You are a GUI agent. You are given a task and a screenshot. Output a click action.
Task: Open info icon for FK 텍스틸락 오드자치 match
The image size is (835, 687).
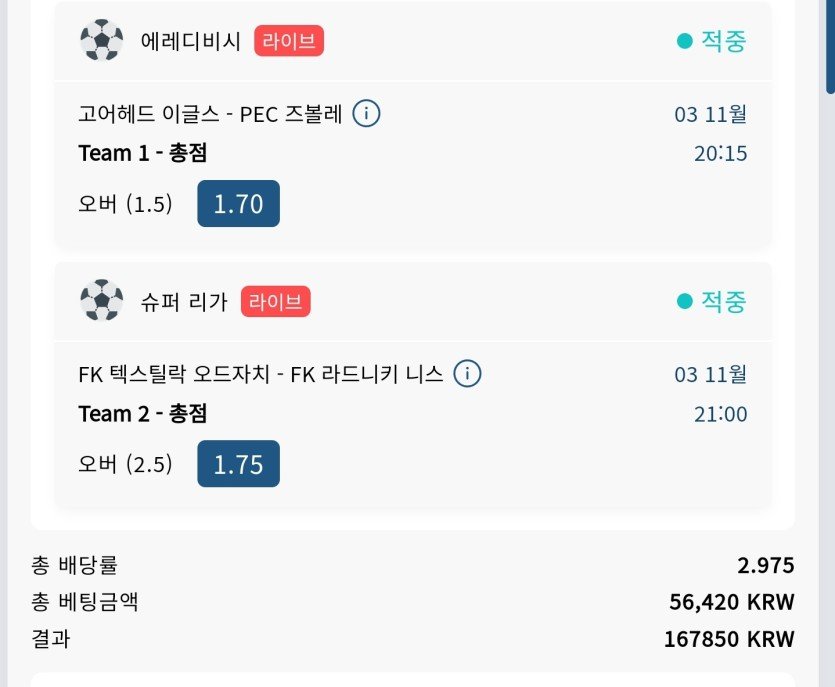click(x=467, y=374)
